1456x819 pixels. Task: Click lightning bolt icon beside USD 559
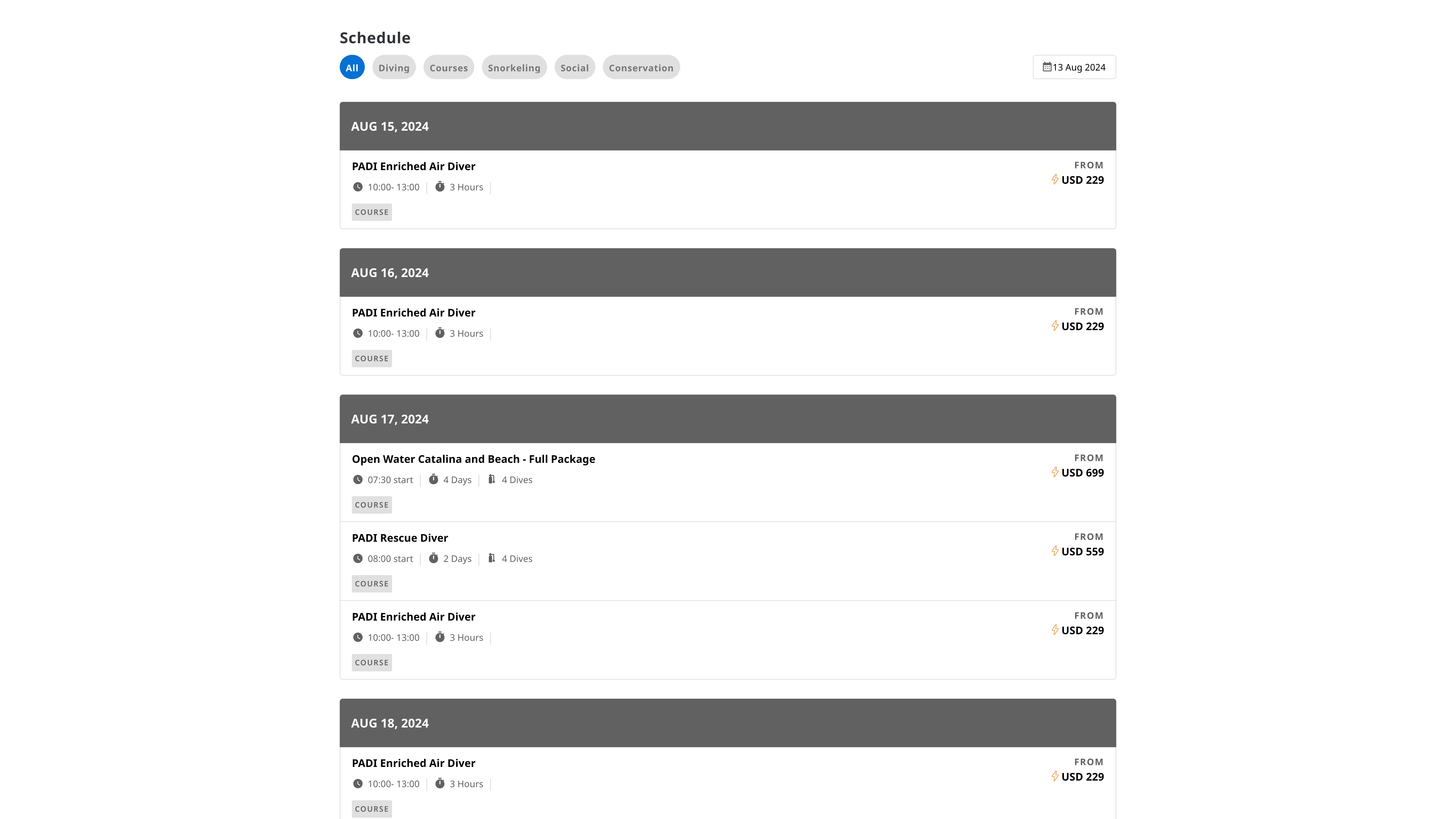(x=1055, y=551)
